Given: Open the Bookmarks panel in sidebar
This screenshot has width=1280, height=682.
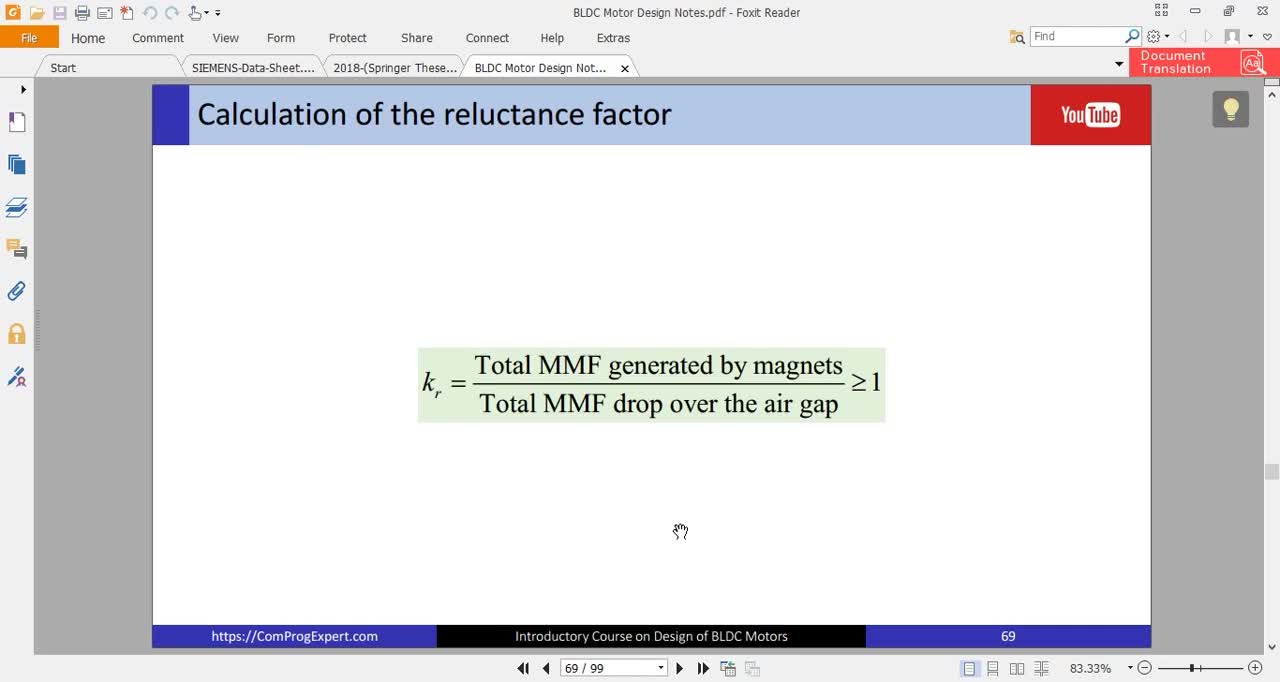Looking at the screenshot, I should pyautogui.click(x=17, y=122).
